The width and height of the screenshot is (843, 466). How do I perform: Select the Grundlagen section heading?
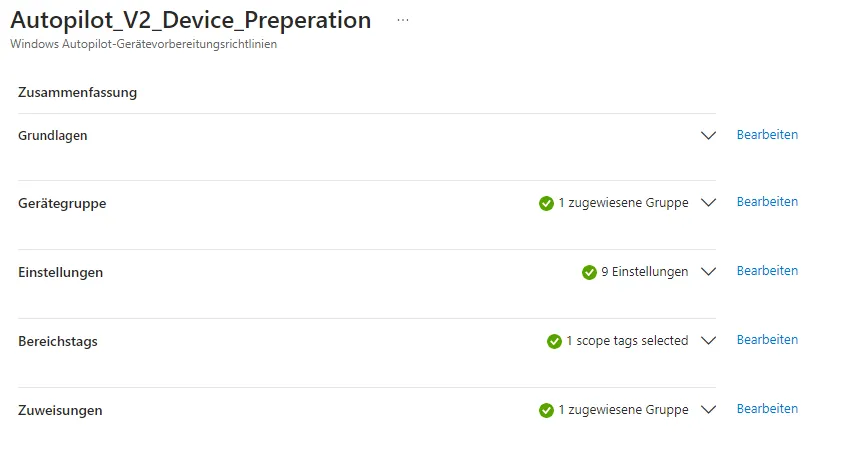point(53,135)
